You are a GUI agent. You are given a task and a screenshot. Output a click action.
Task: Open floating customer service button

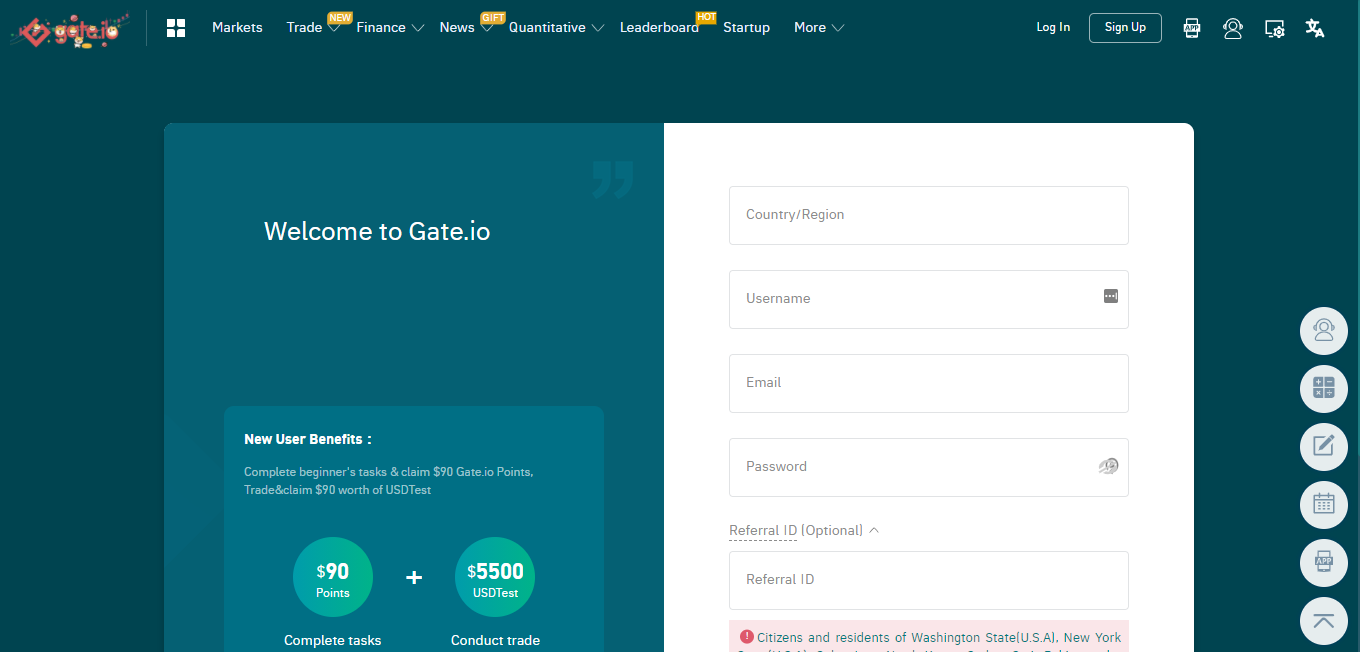point(1324,330)
